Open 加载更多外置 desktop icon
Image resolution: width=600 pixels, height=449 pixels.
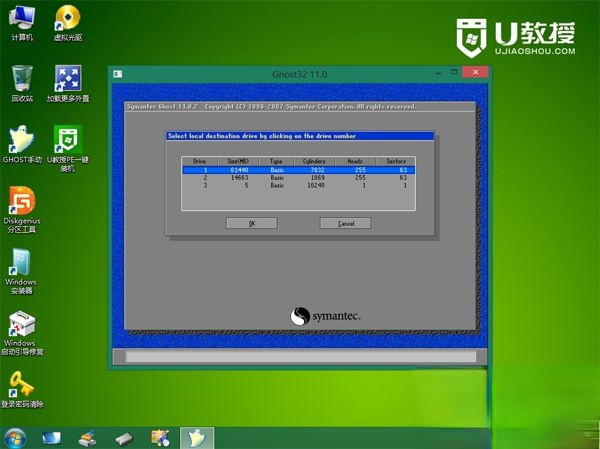point(68,83)
